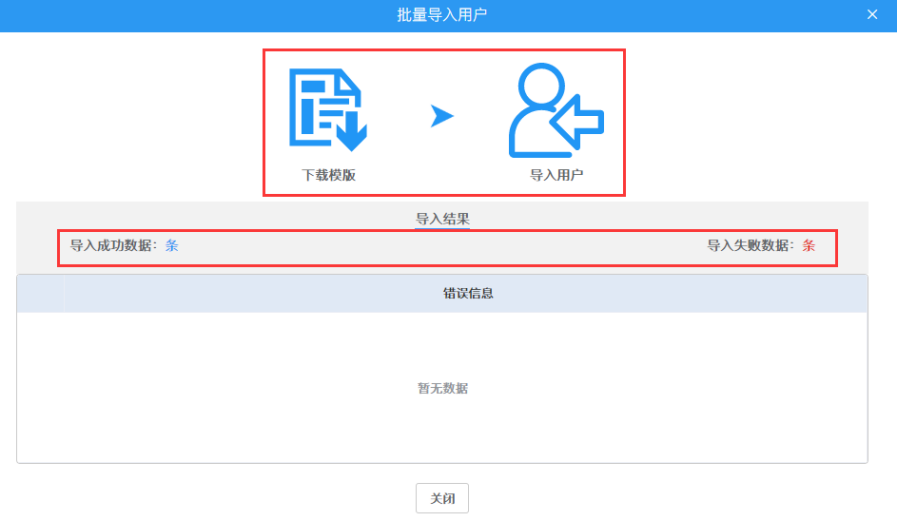
Task: Click the 批量导入用户 title text
Action: pos(442,15)
